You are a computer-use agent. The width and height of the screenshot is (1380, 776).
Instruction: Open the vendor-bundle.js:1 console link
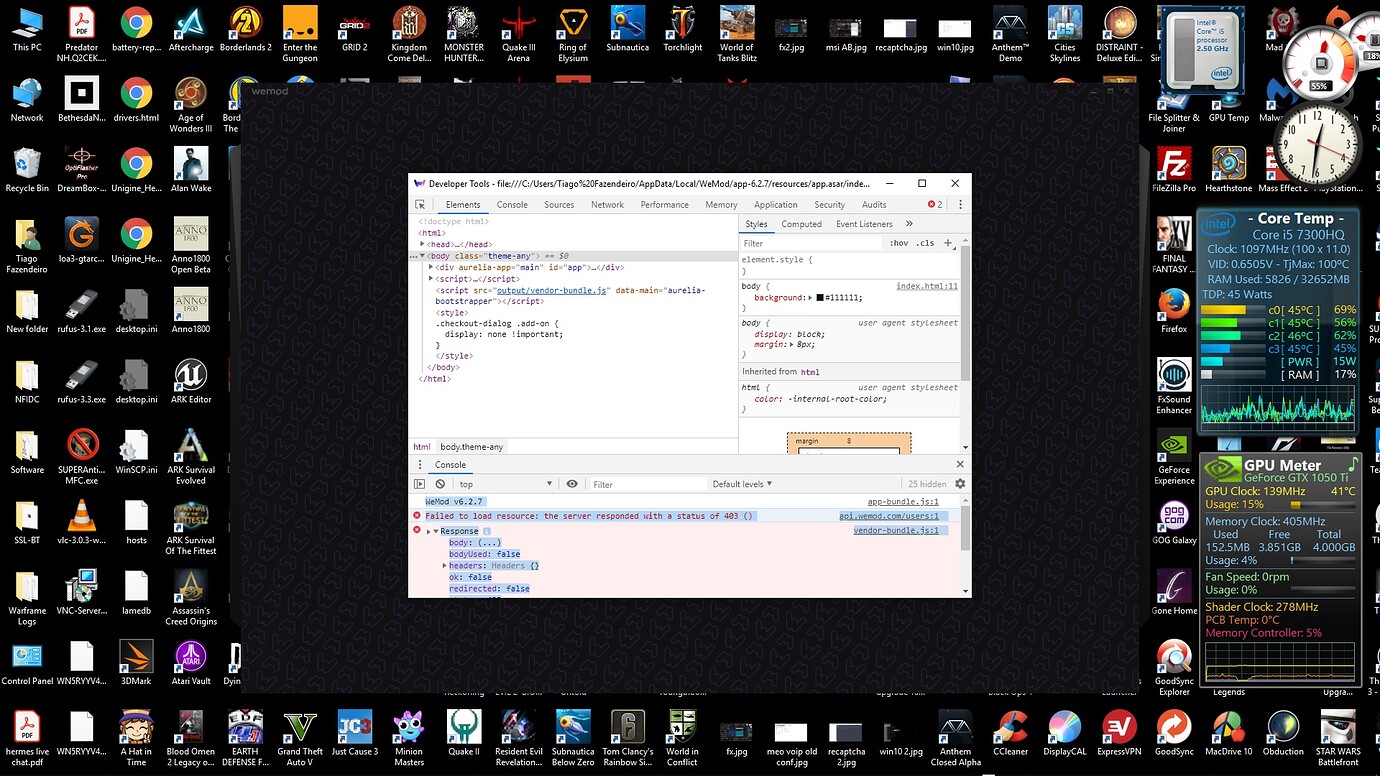tap(896, 530)
